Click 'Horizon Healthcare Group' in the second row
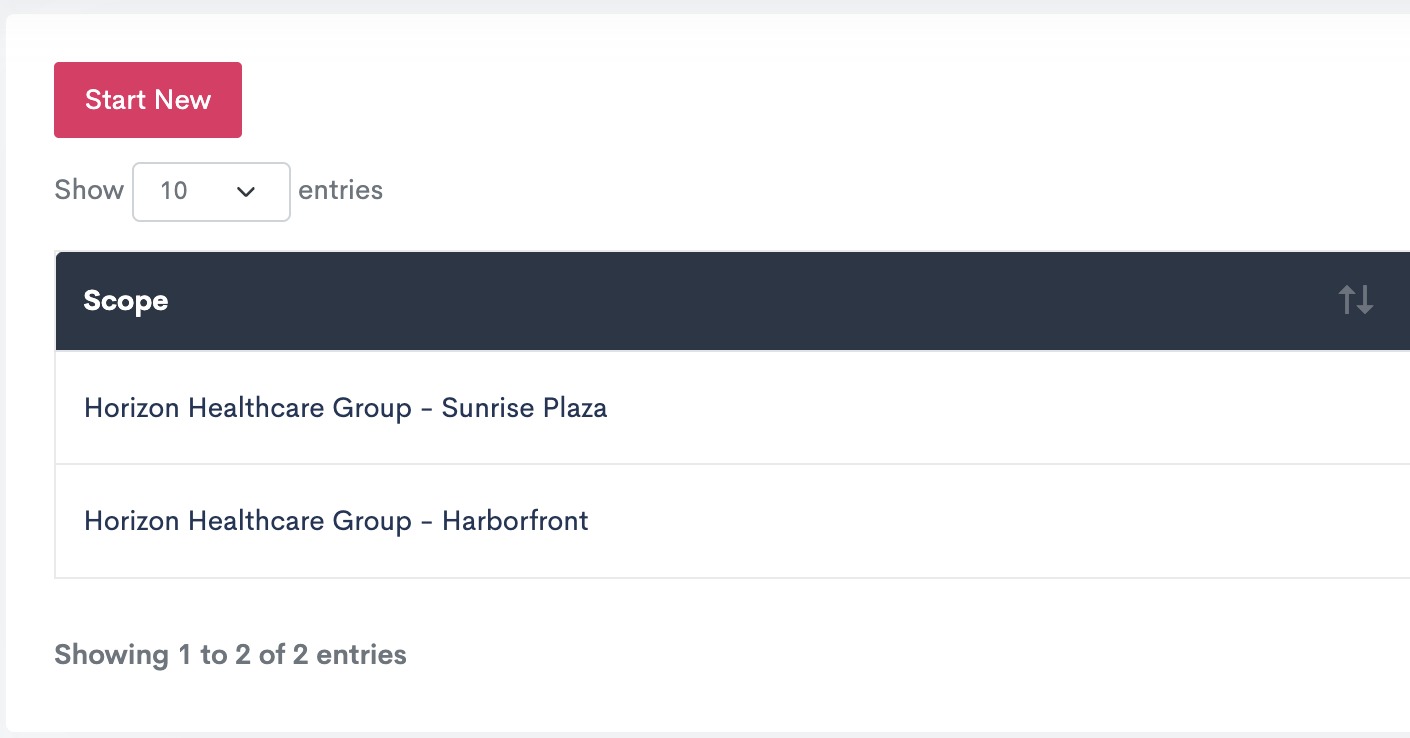Image resolution: width=1410 pixels, height=738 pixels. click(x=248, y=521)
